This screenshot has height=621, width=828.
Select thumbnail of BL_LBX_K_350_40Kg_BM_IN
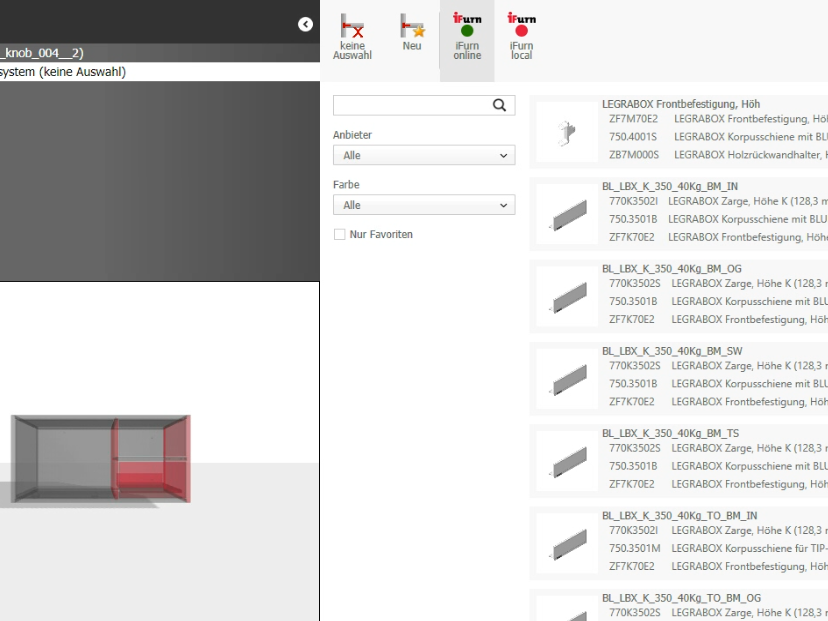[567, 214]
